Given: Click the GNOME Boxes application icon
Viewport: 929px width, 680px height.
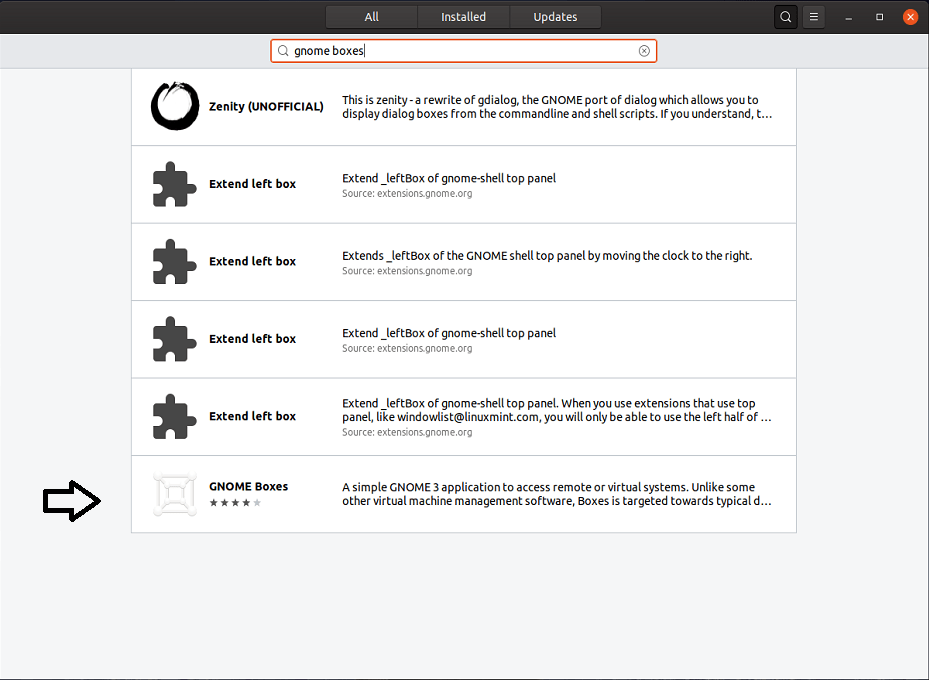Looking at the screenshot, I should (174, 493).
